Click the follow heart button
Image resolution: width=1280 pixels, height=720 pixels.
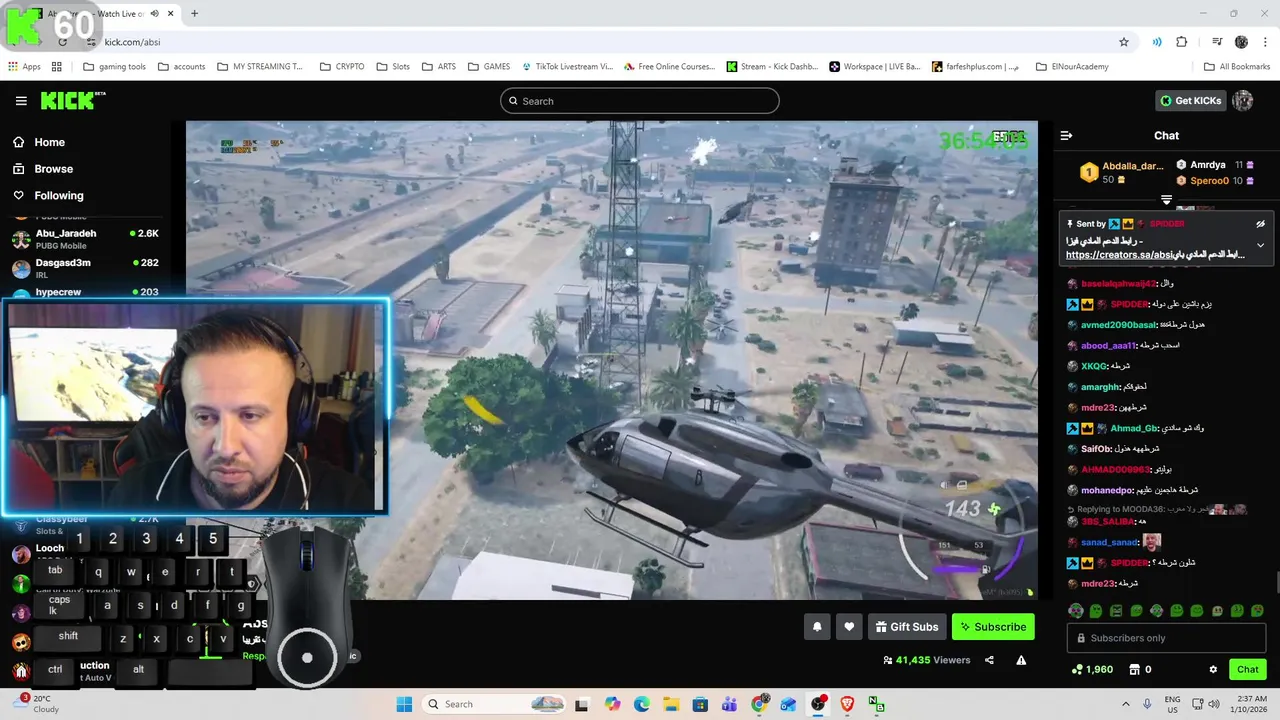[849, 627]
